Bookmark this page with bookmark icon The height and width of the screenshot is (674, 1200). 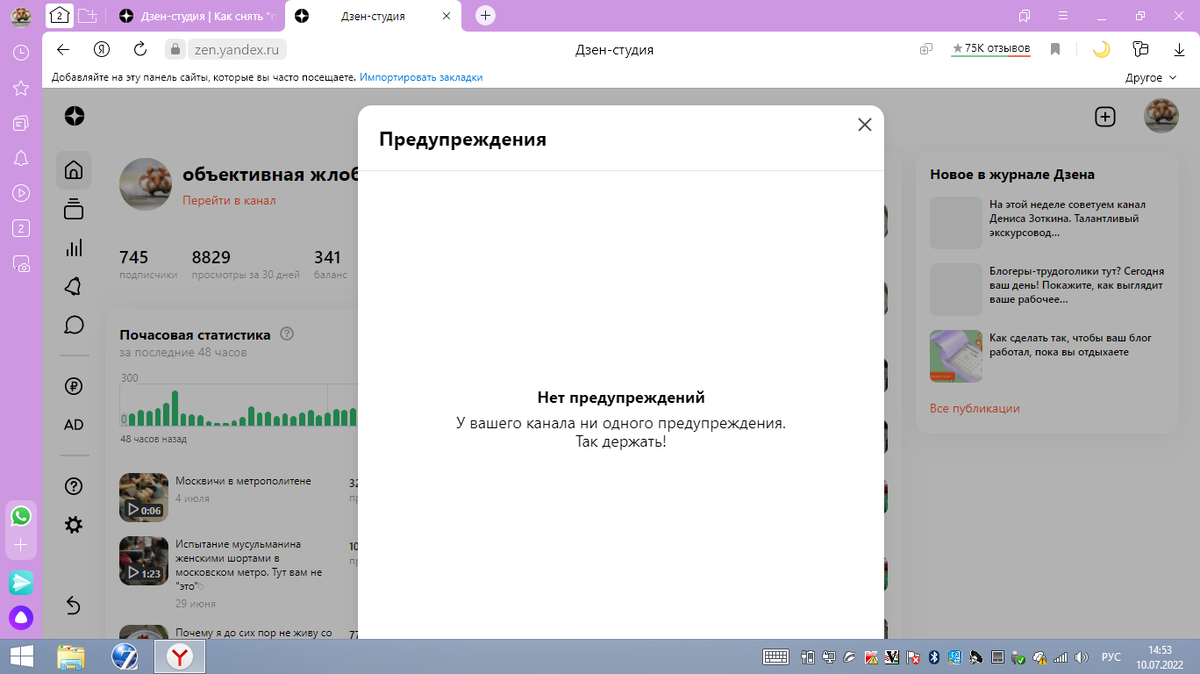[1055, 49]
